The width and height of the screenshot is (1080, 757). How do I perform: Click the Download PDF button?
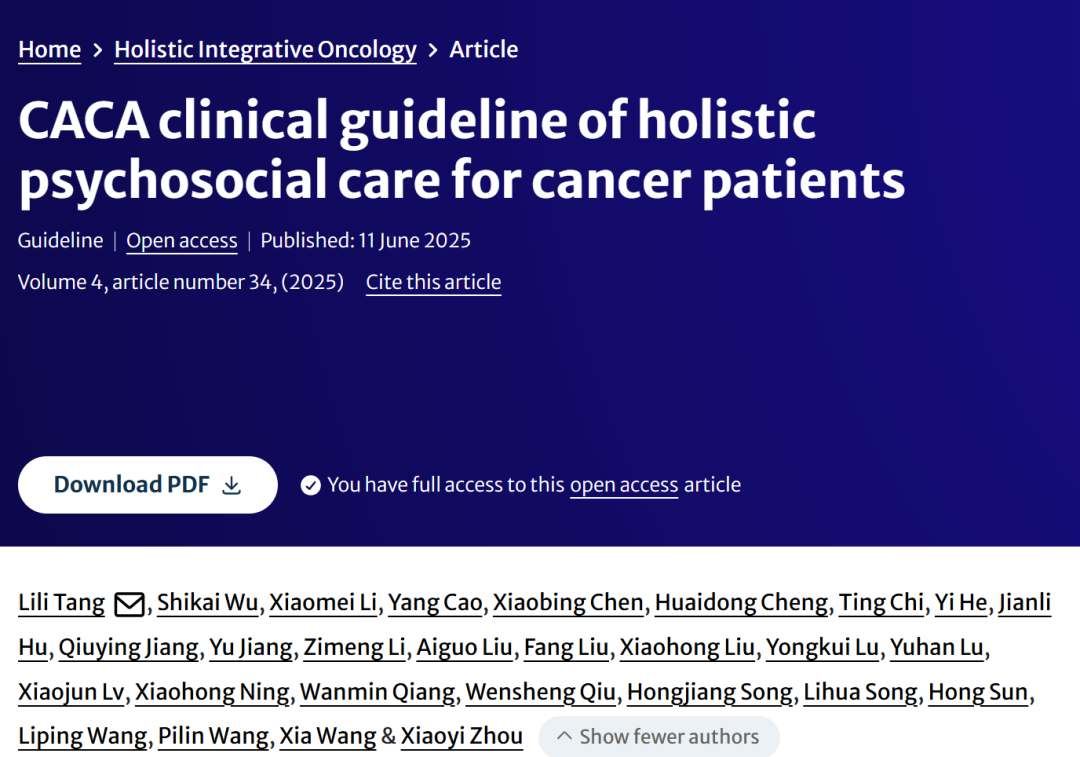[148, 485]
